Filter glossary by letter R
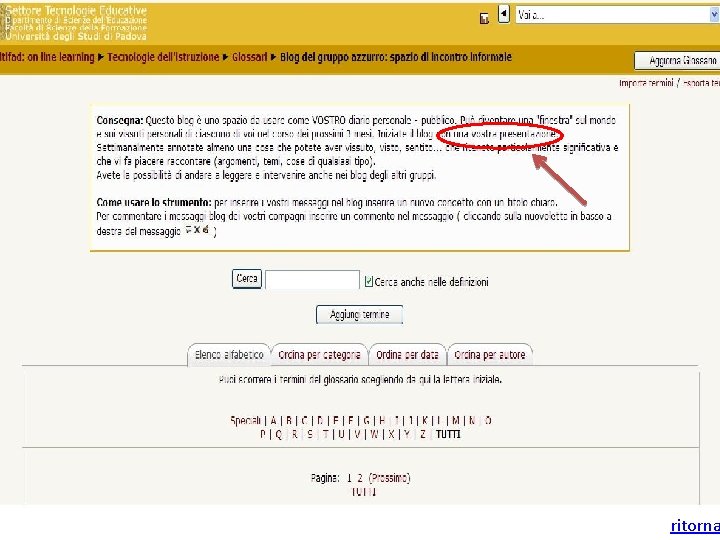The width and height of the screenshot is (720, 540). coord(294,434)
